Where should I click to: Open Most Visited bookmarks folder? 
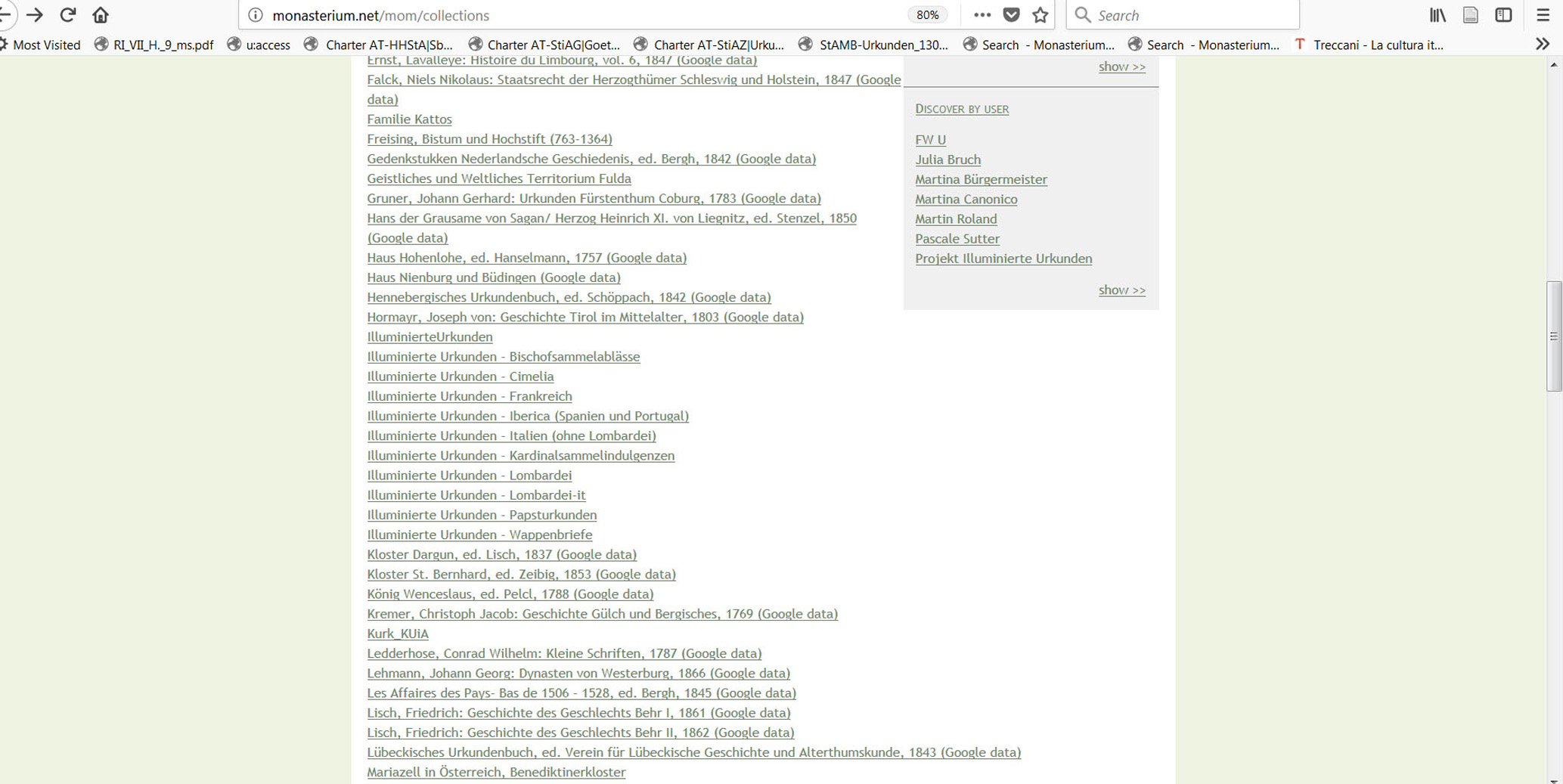coord(41,45)
